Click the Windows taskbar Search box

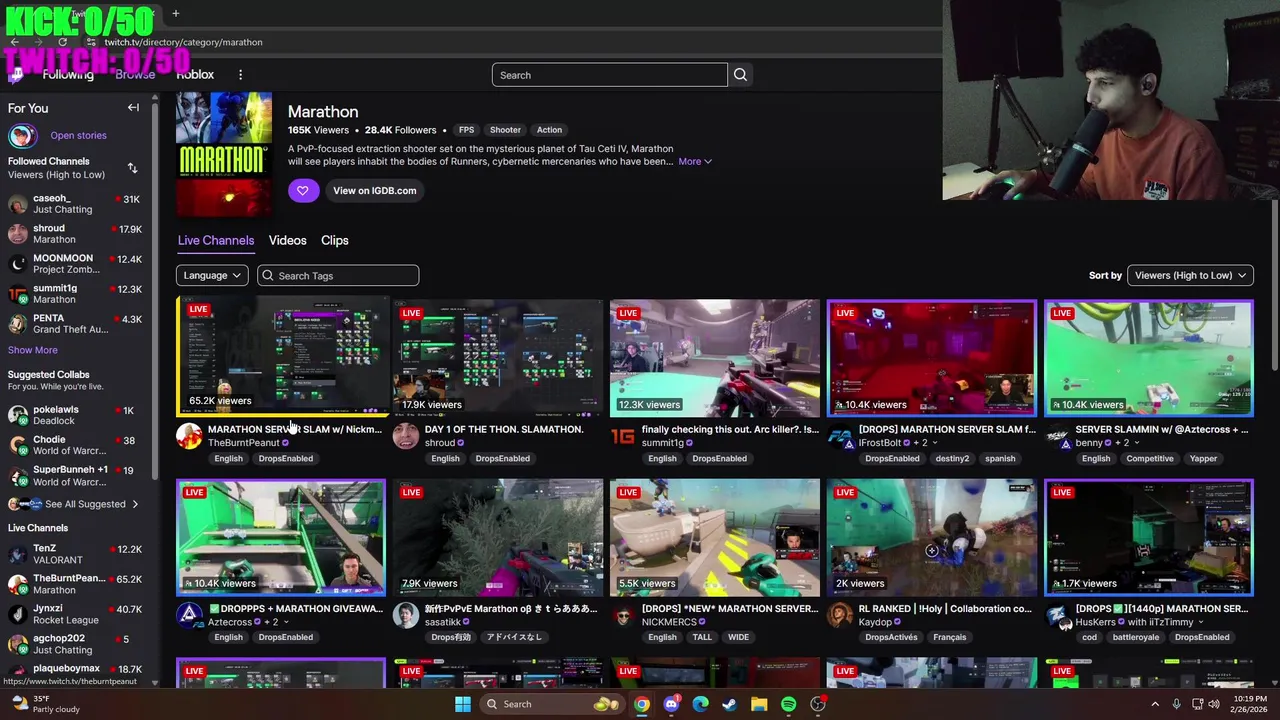pos(550,704)
